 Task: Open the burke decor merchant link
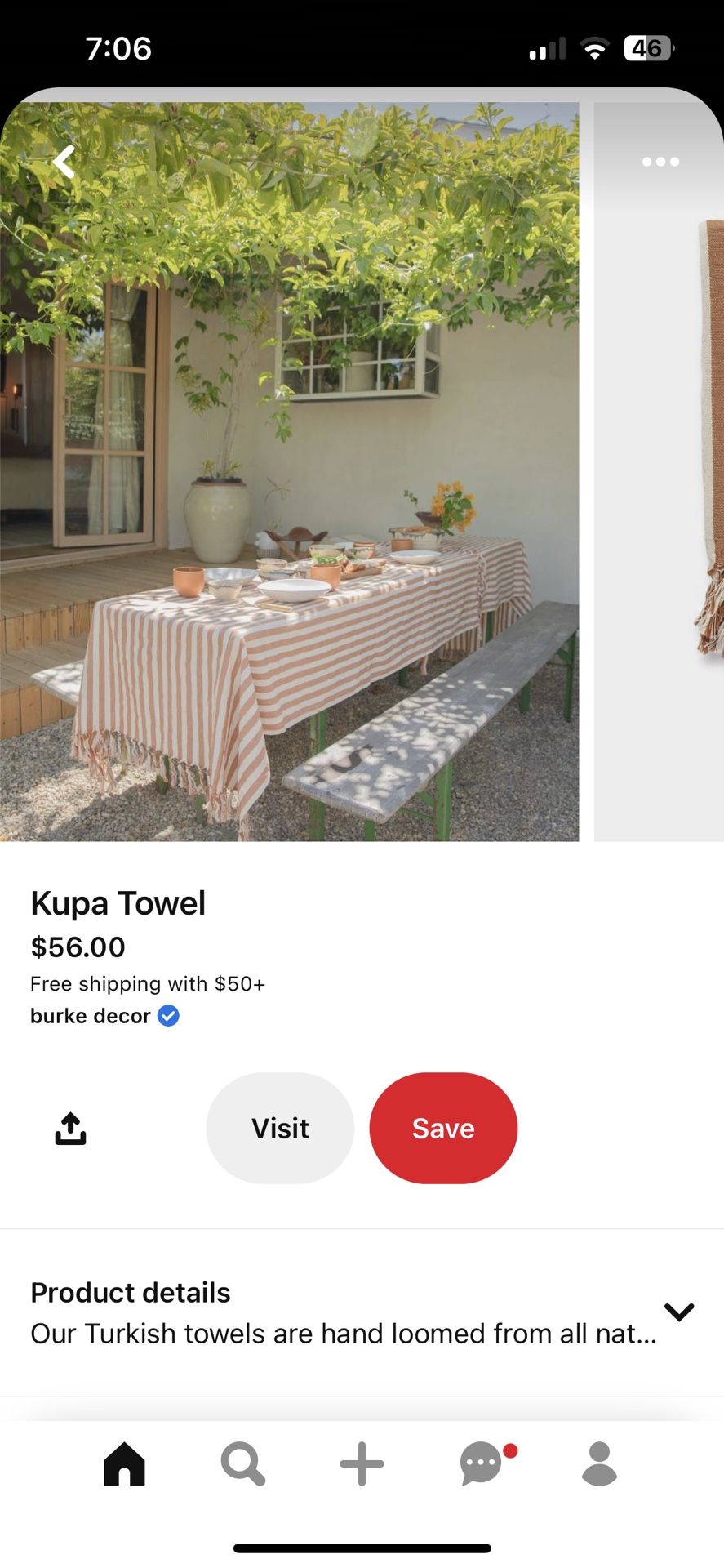click(91, 1016)
